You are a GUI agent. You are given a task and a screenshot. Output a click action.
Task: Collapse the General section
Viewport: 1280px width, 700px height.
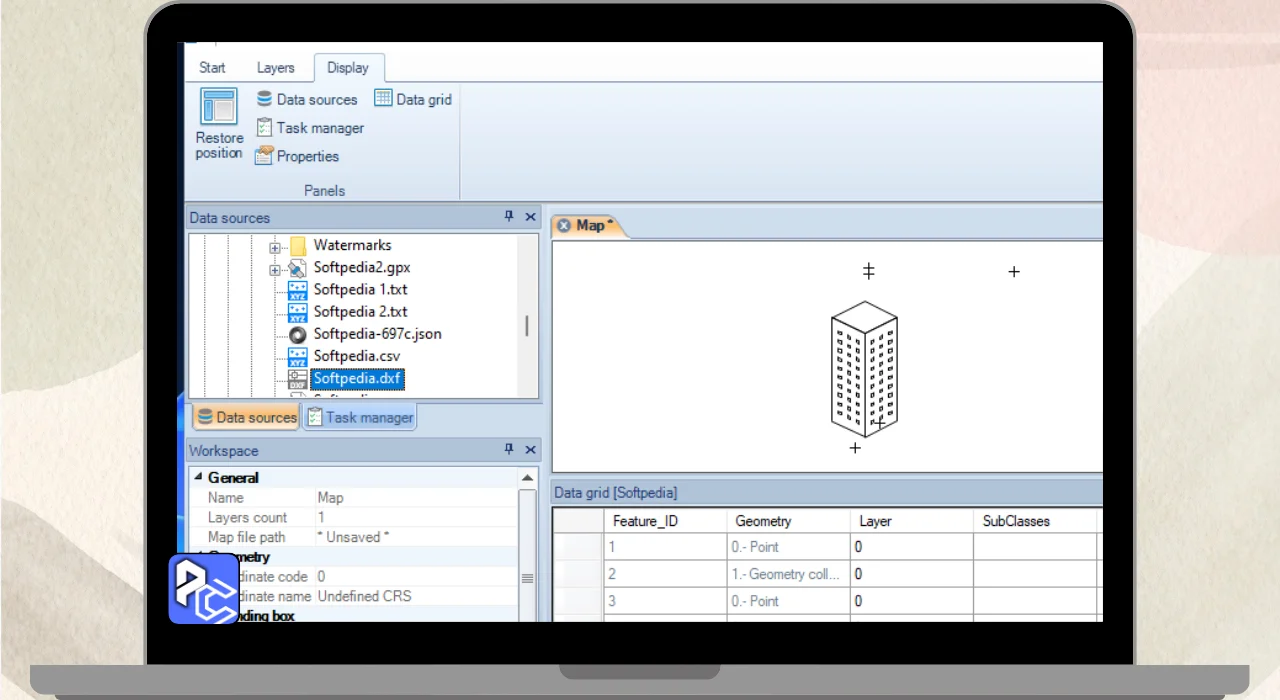[x=197, y=478]
